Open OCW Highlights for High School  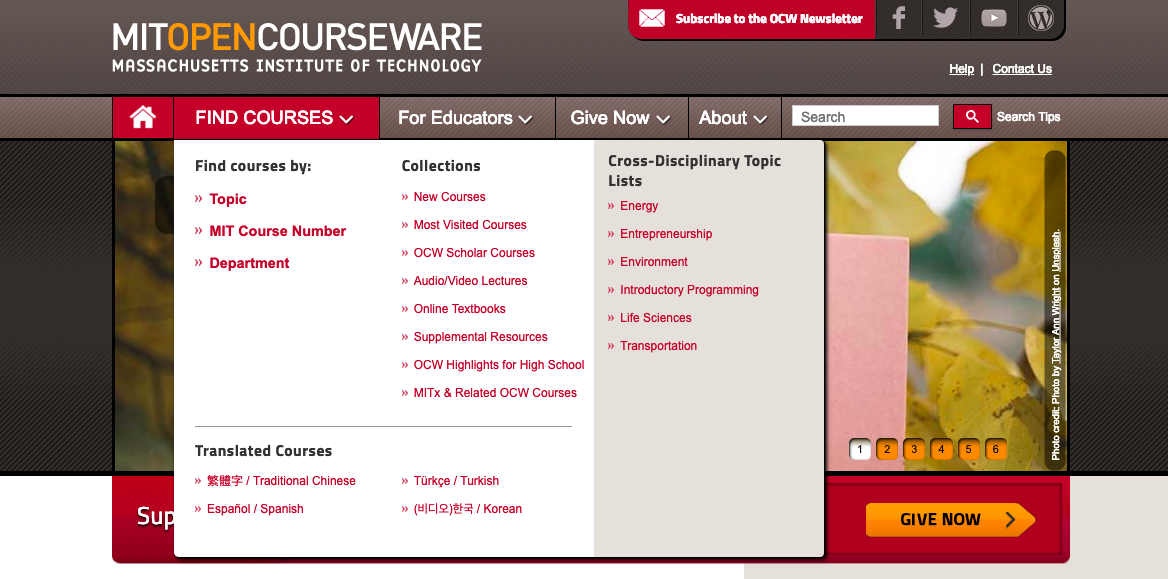point(499,364)
